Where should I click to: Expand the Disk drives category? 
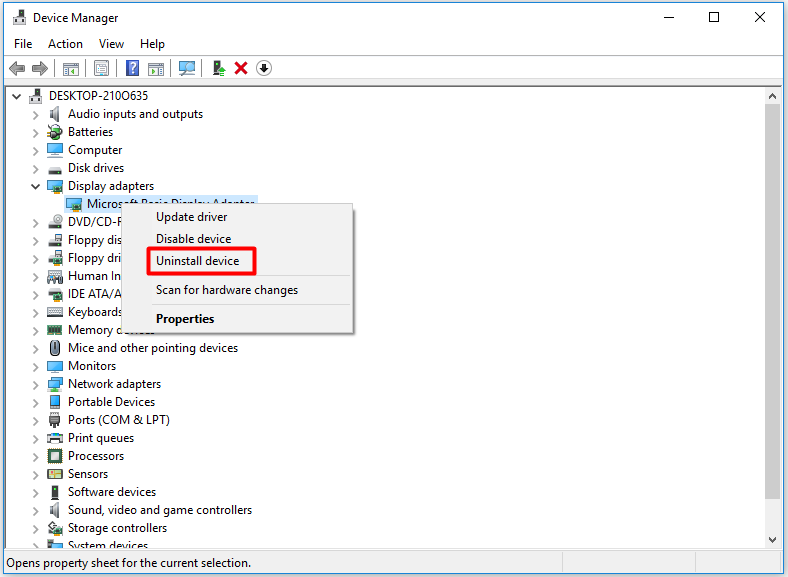(x=35, y=169)
